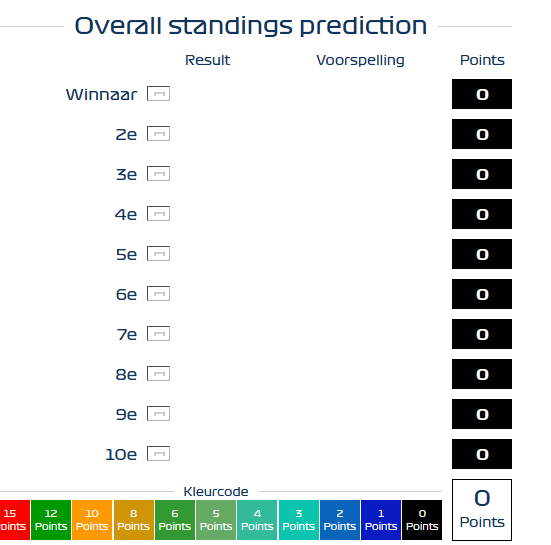Click the dark blue 1 Points swatch
Image resolution: width=551 pixels, height=545 pixels.
tap(381, 520)
